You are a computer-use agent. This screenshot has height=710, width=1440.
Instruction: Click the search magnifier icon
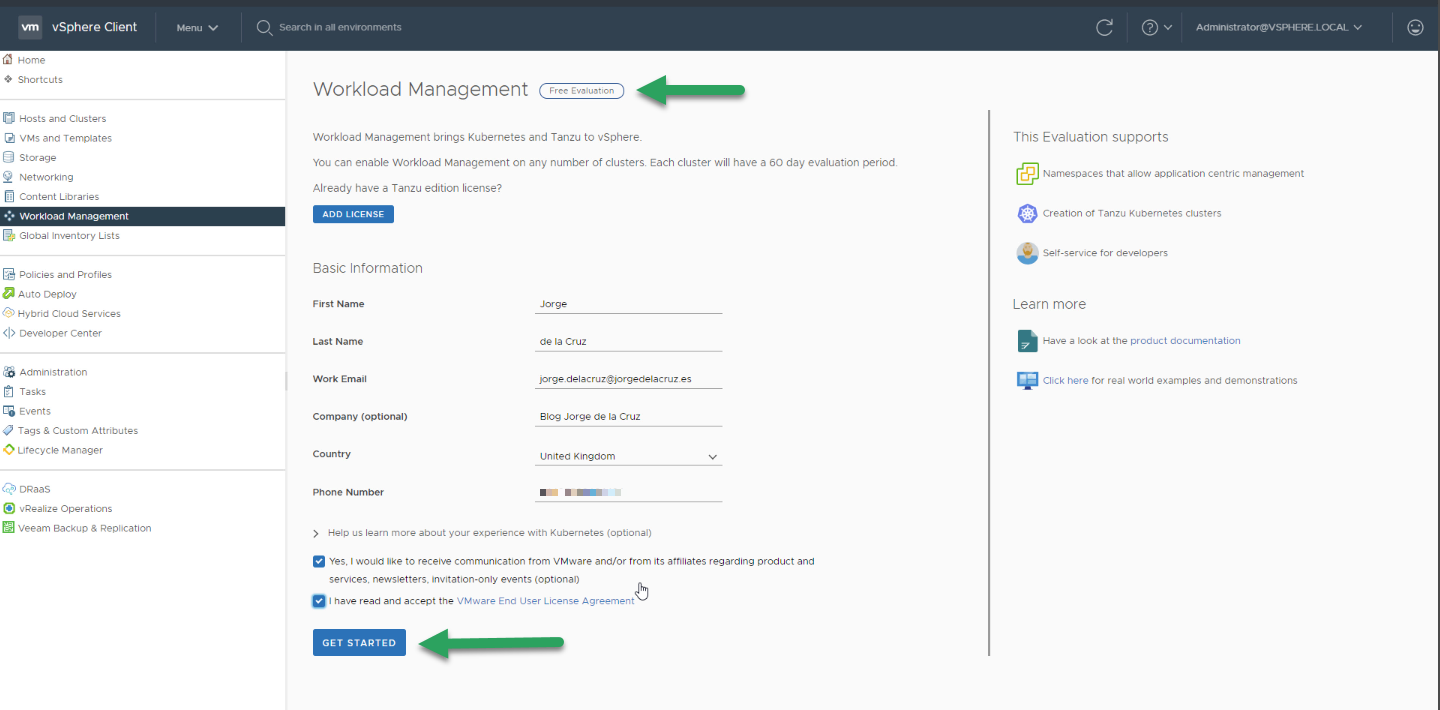[x=264, y=28]
